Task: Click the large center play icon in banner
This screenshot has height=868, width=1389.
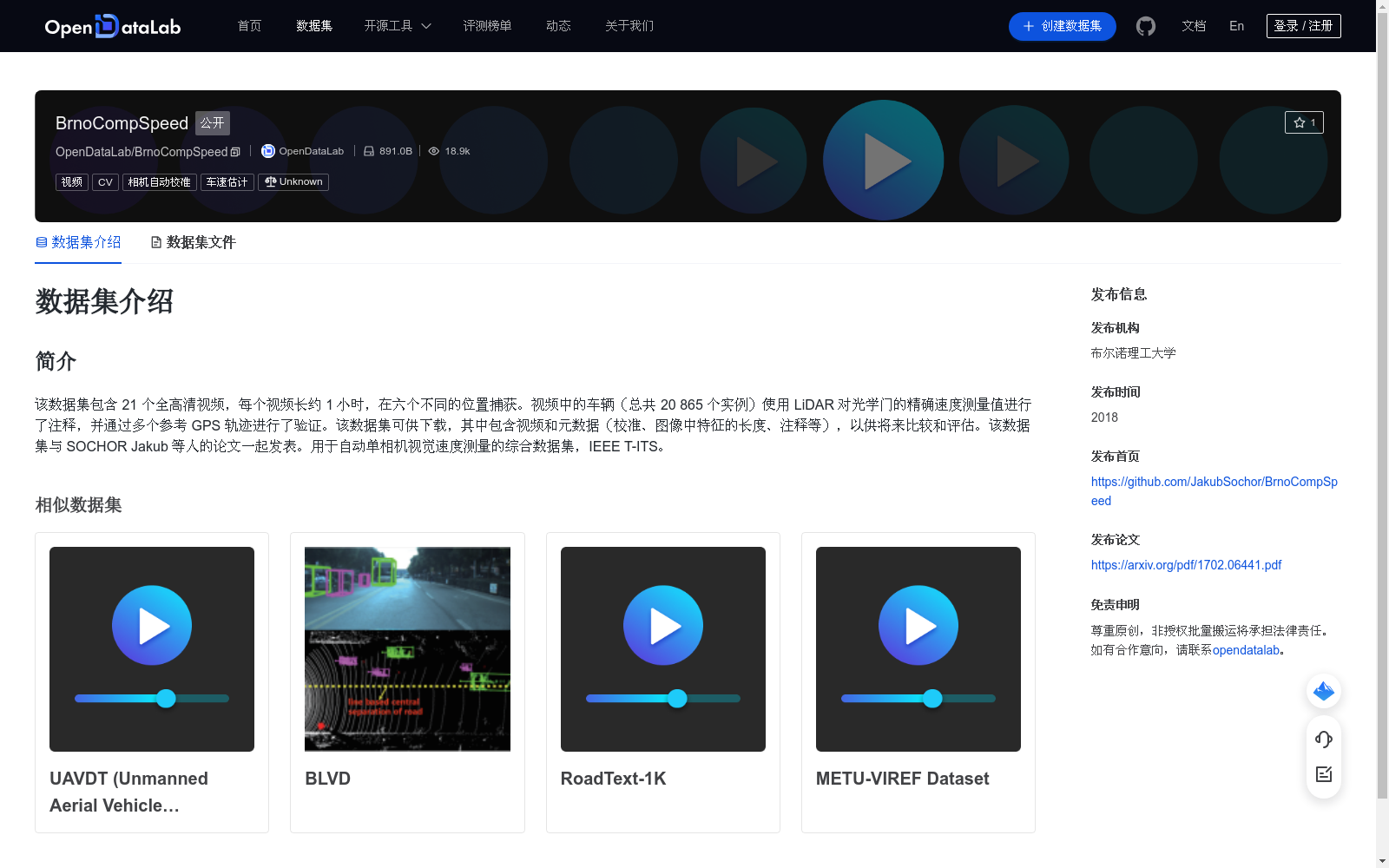Action: pos(884,161)
